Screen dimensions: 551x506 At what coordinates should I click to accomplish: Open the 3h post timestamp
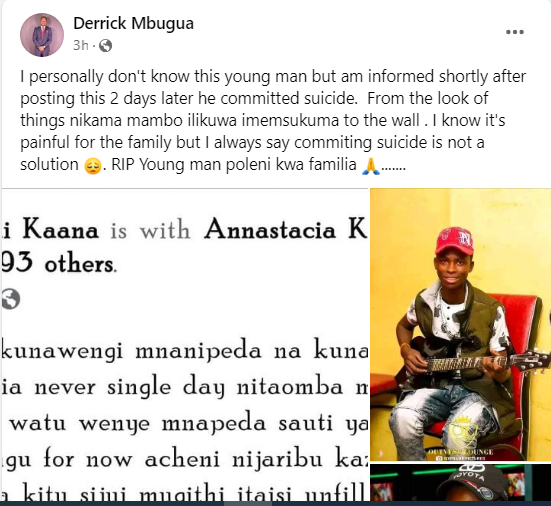click(x=80, y=45)
